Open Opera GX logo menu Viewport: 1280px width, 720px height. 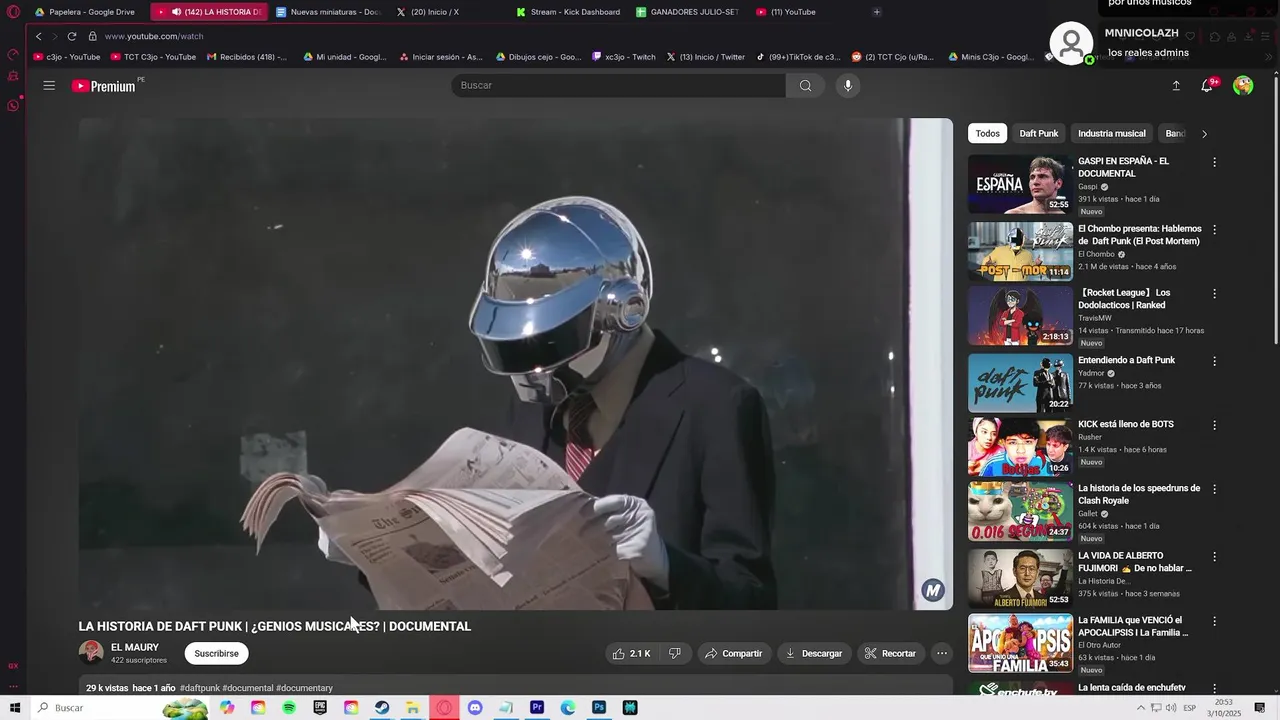[x=13, y=12]
